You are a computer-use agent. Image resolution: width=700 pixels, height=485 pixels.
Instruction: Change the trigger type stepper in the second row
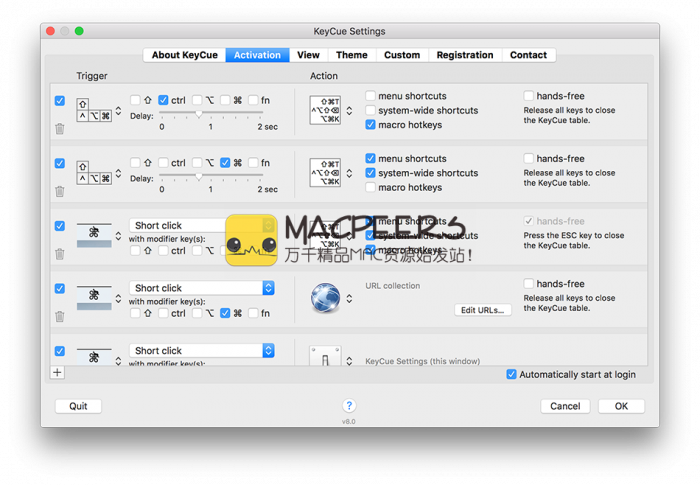coord(118,173)
